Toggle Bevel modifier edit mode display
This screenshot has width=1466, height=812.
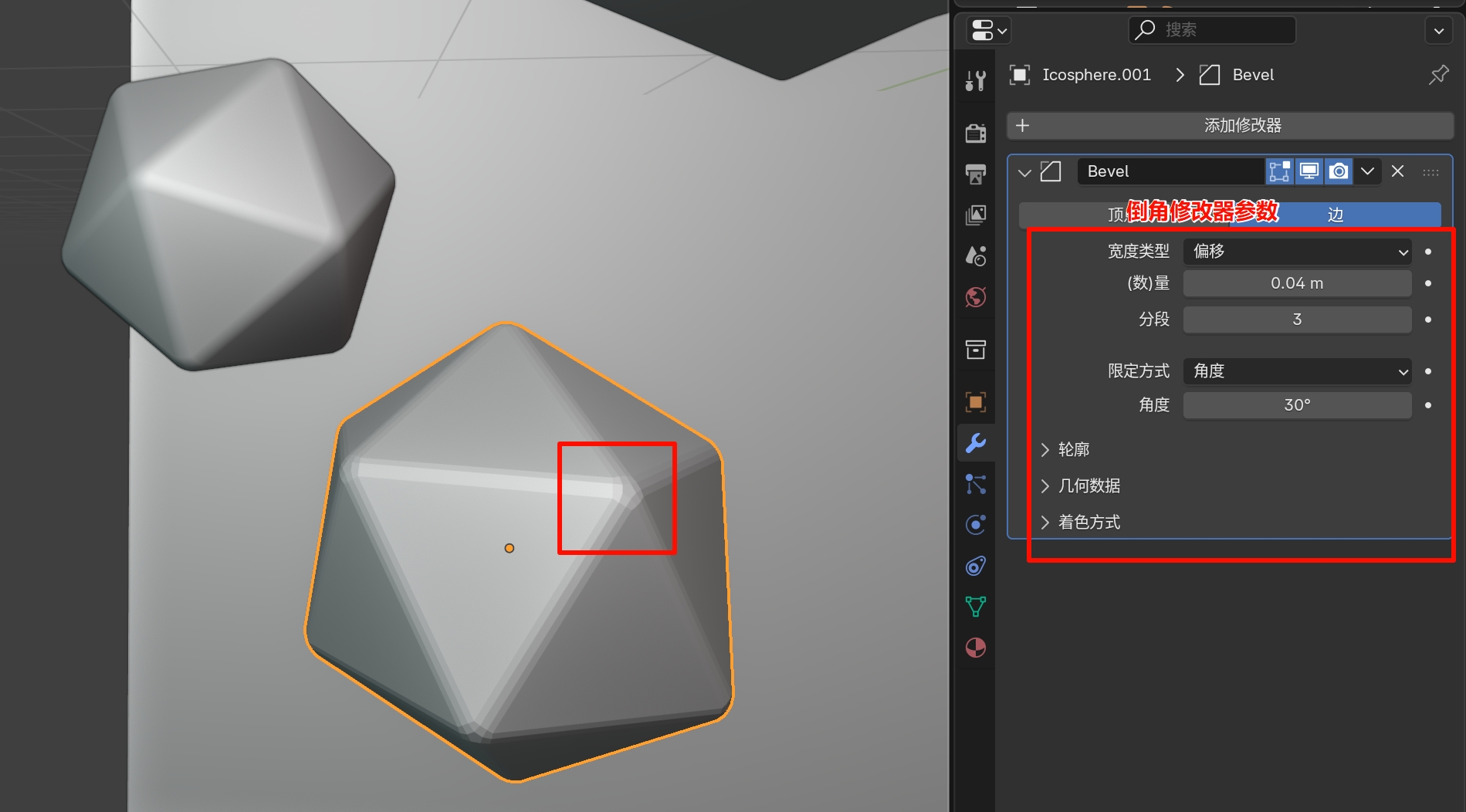(1278, 171)
